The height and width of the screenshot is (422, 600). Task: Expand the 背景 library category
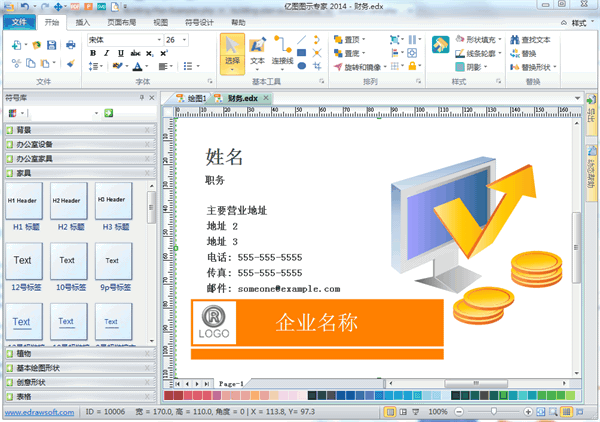[80, 130]
